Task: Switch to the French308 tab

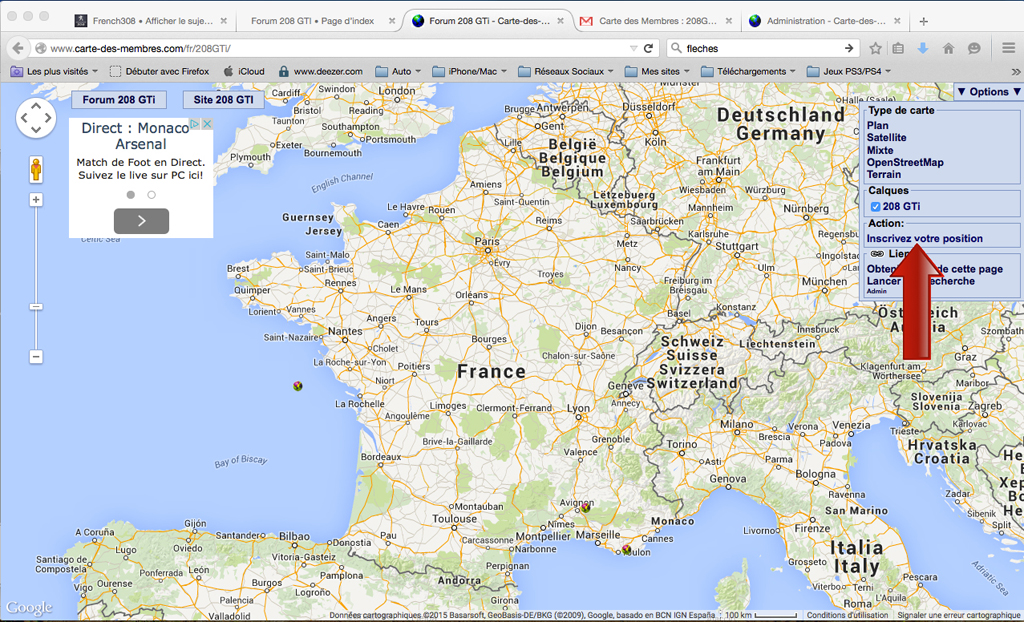Action: point(152,21)
